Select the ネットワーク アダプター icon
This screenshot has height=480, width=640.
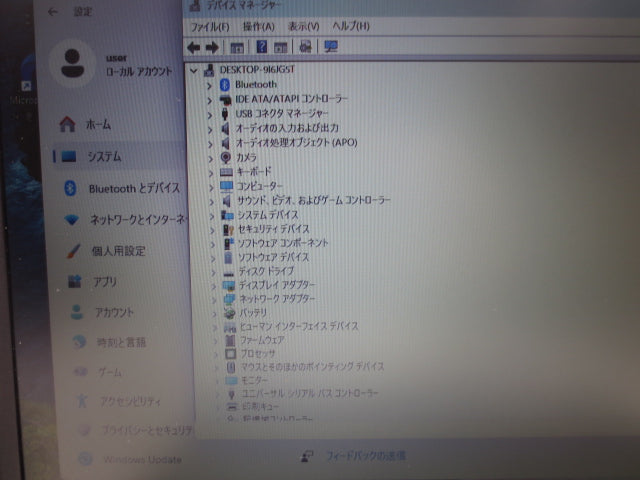[x=229, y=299]
